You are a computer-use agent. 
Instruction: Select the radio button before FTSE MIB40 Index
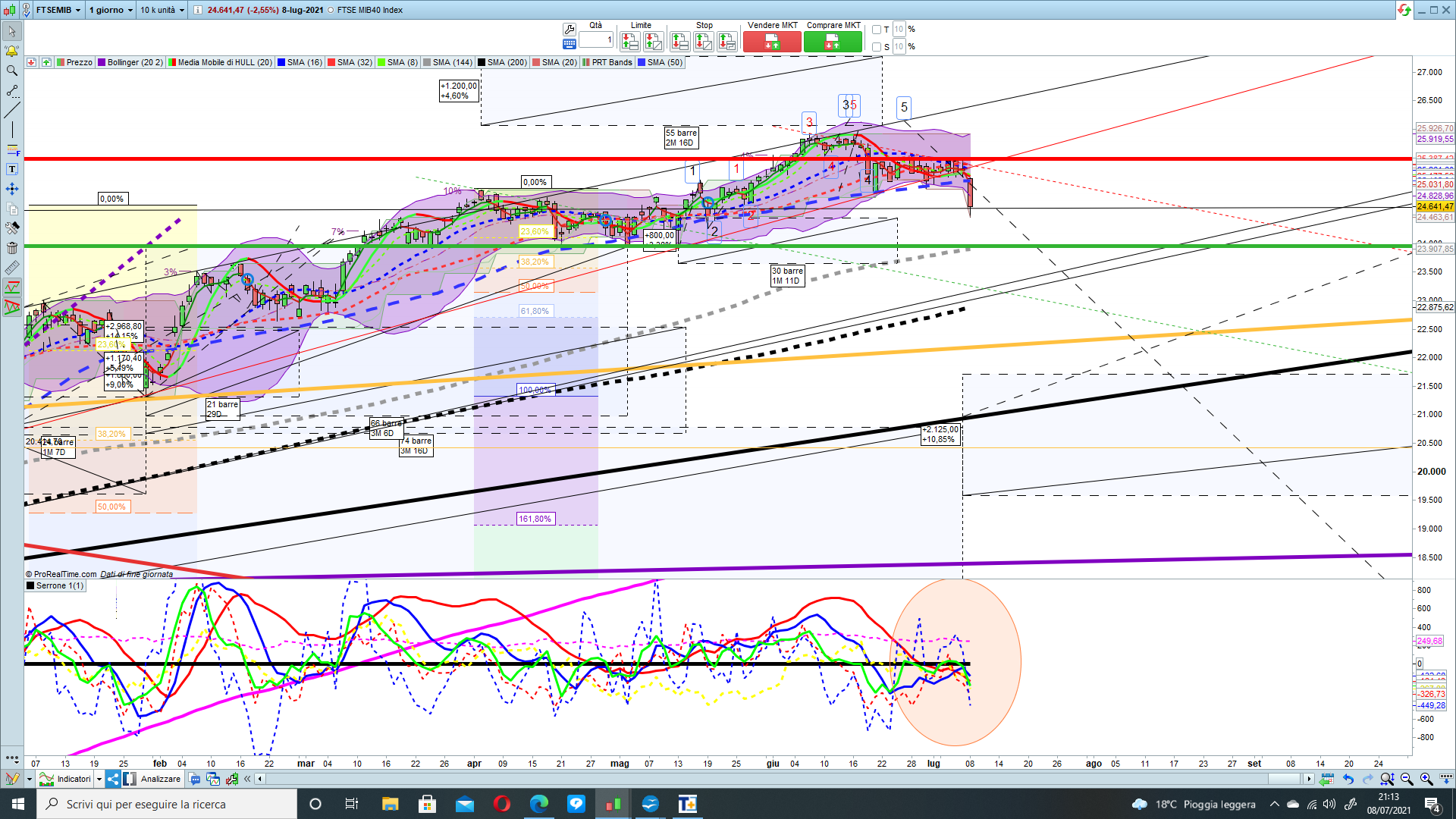[x=331, y=10]
